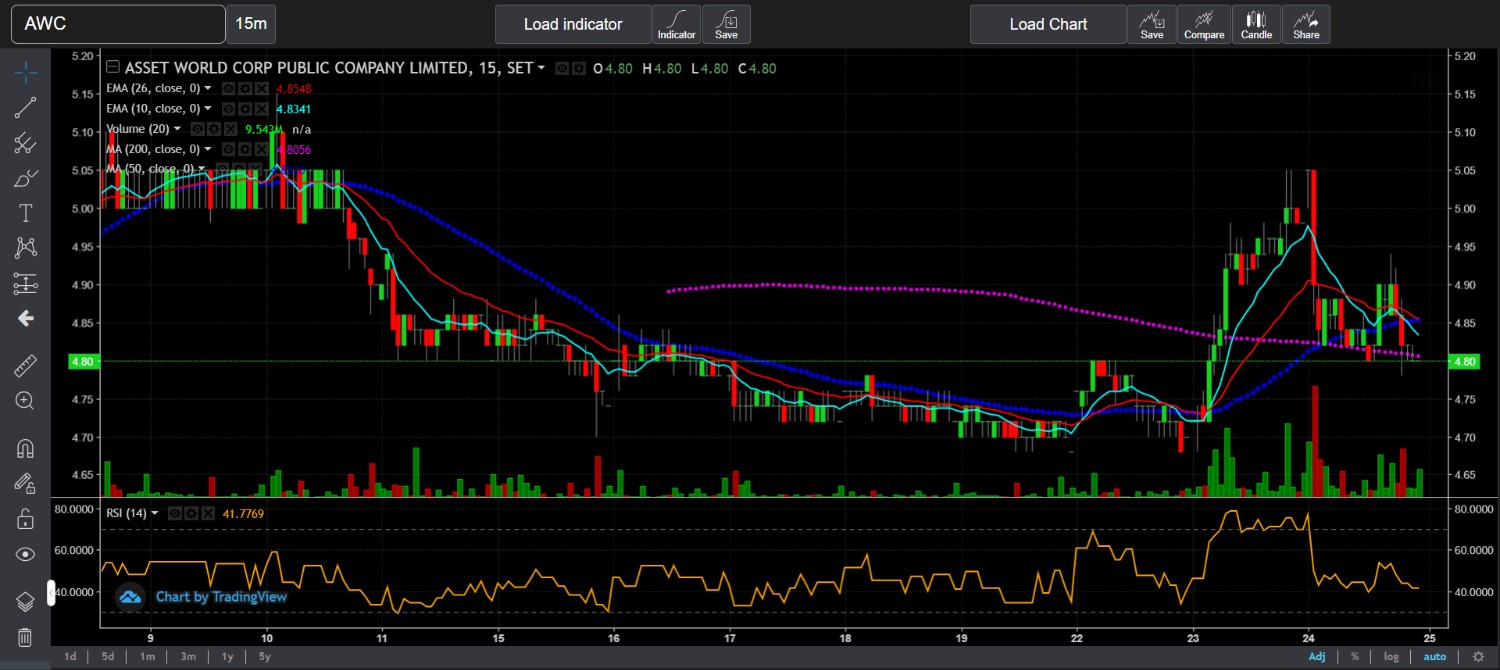This screenshot has height=670, width=1500.
Task: Select the 5d time range tab
Action: coord(108,656)
